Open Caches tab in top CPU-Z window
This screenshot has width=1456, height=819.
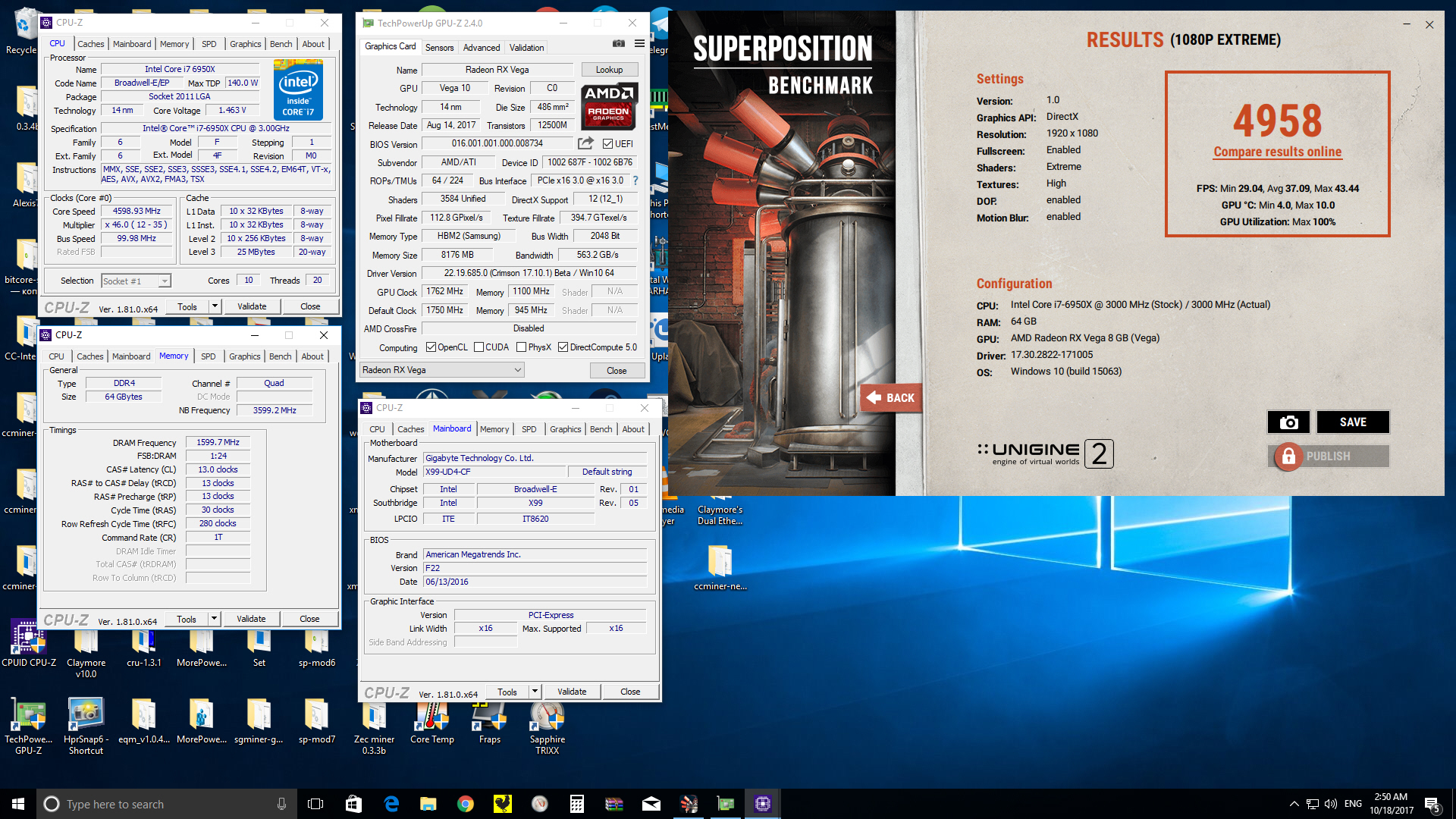[91, 44]
